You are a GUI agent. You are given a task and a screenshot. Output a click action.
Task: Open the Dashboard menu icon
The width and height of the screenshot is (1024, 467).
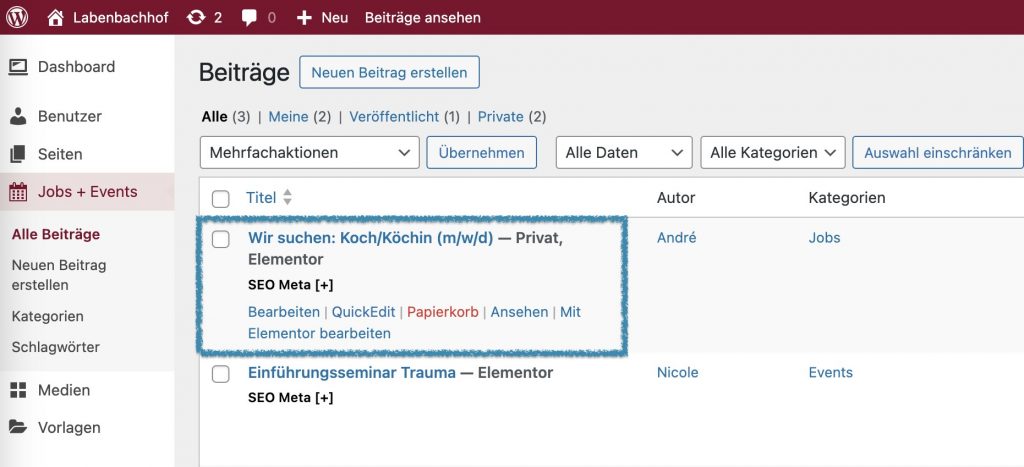click(18, 67)
